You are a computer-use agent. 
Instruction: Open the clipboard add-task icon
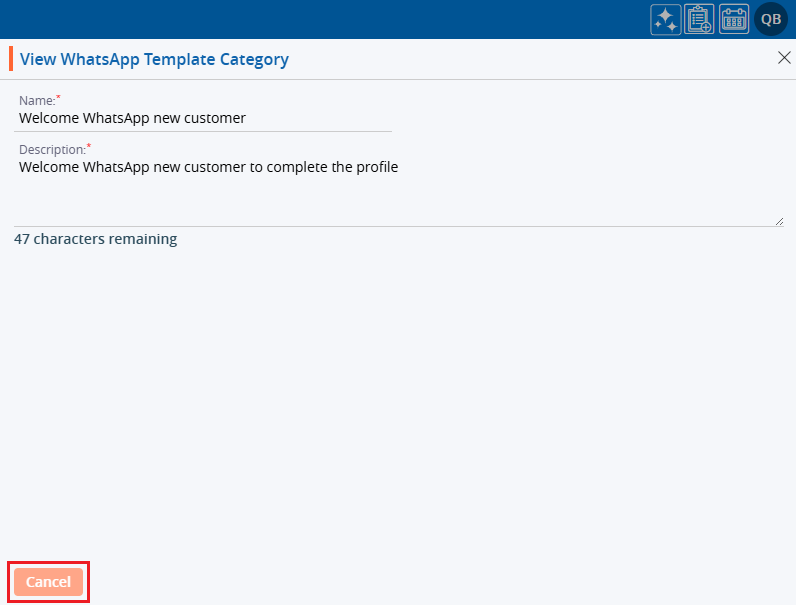click(699, 19)
